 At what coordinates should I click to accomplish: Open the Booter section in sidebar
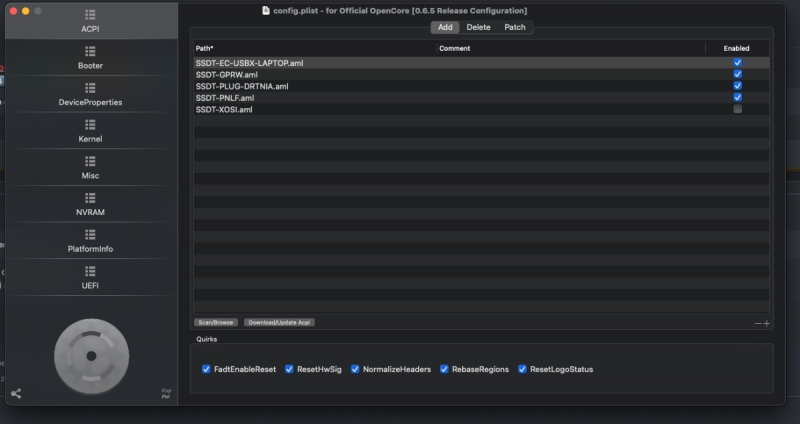[90, 57]
